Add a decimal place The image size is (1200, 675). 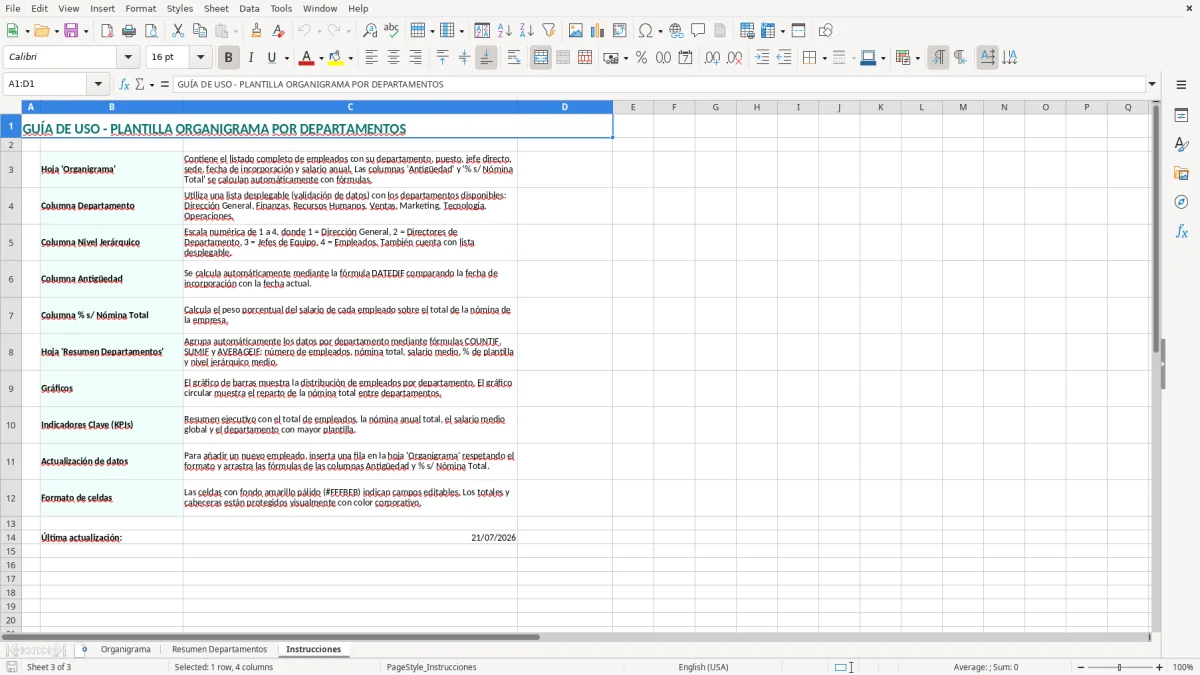(713, 58)
